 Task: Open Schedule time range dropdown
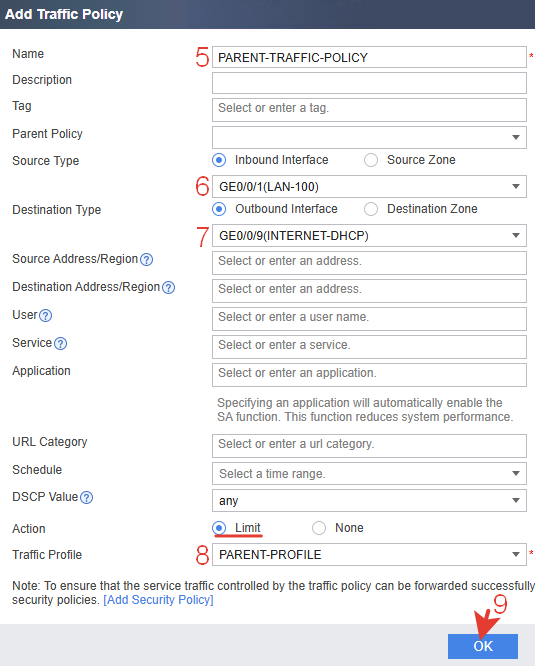(369, 474)
